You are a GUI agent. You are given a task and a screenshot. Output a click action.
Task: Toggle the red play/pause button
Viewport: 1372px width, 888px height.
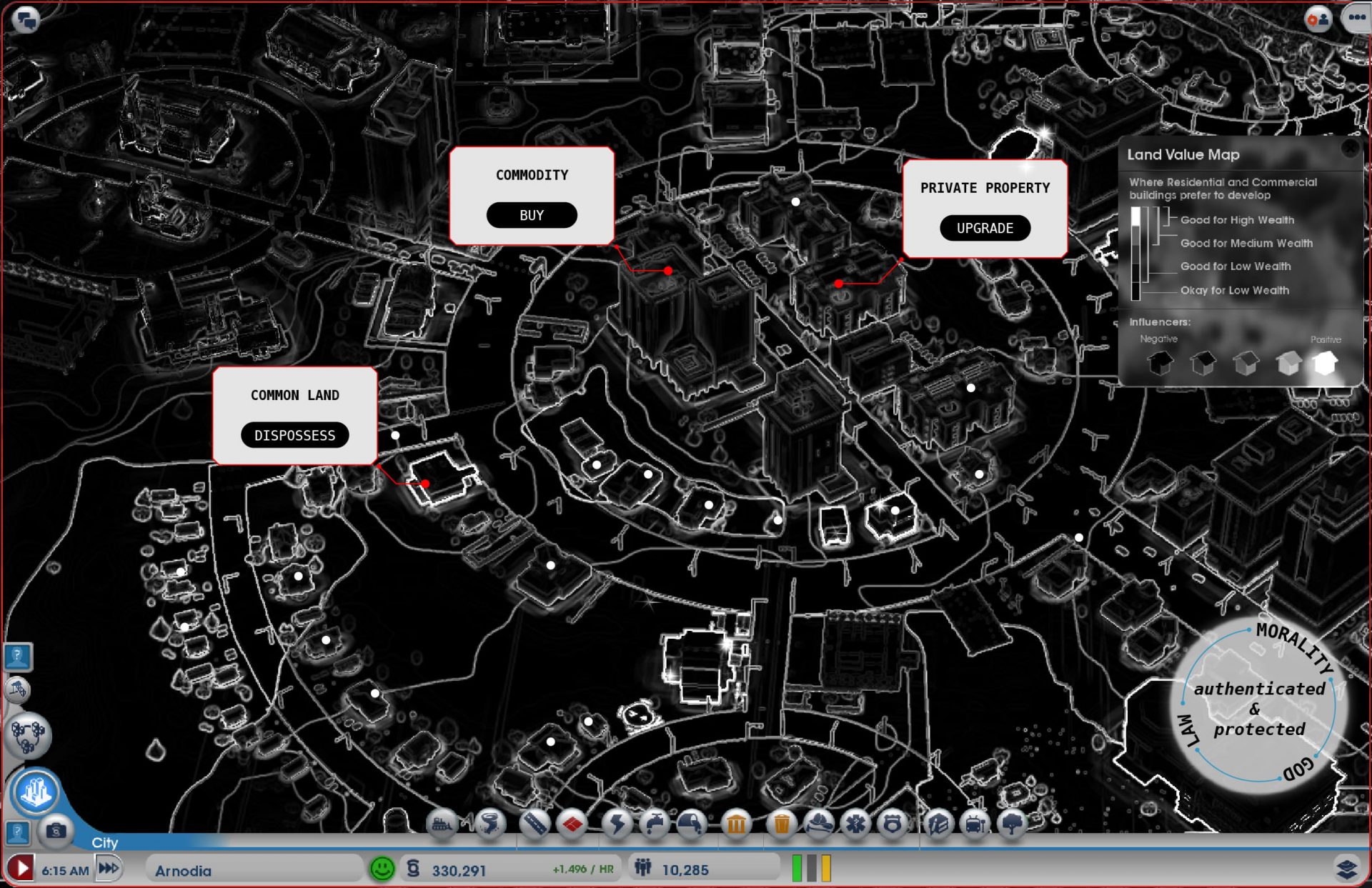[21, 869]
